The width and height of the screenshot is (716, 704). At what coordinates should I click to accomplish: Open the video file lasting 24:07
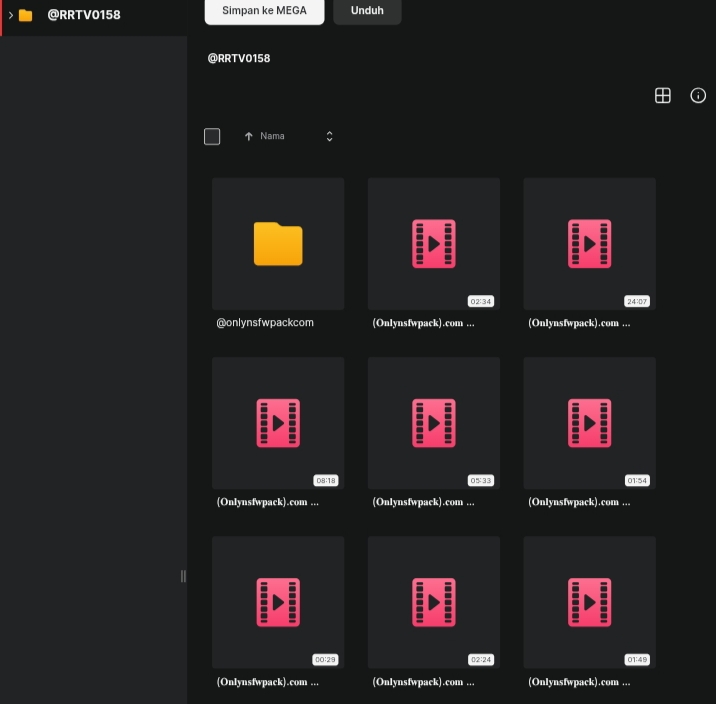tap(589, 244)
